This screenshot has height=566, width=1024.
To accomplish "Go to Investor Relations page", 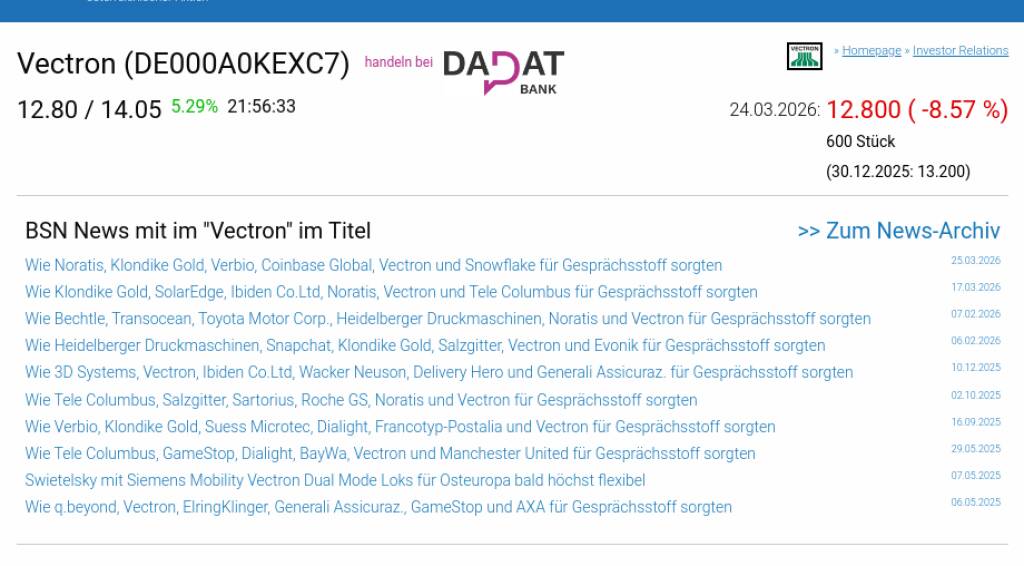I will tap(960, 51).
